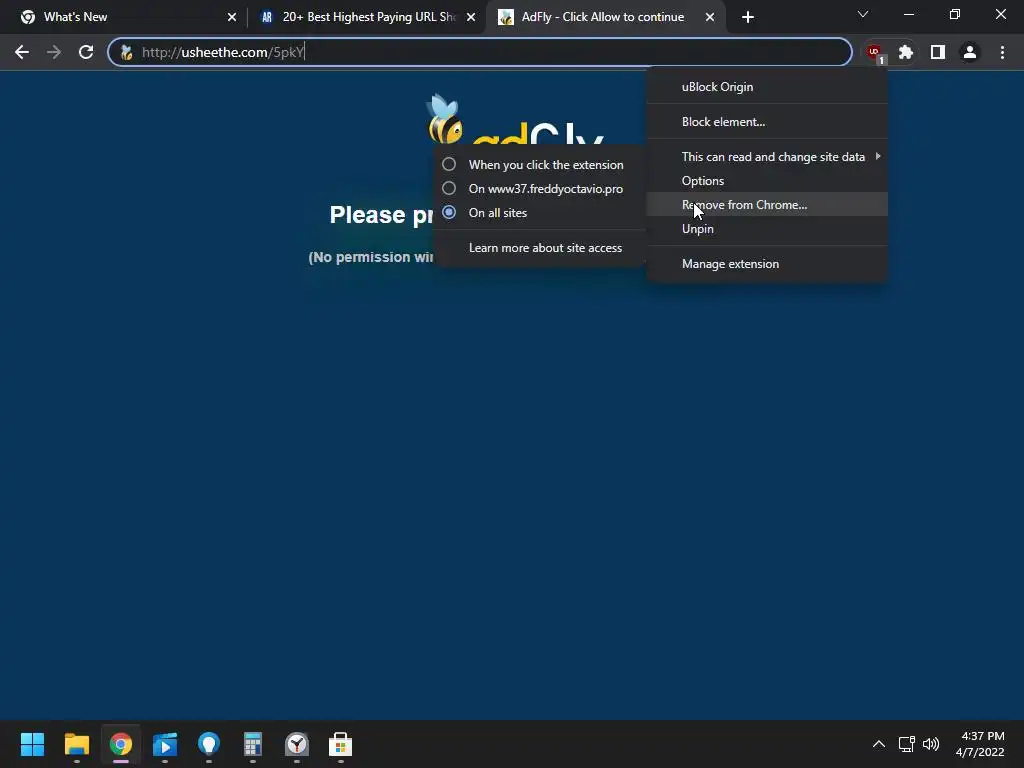The image size is (1024, 768).
Task: Open Chrome's three-dot main menu
Action: coord(1002,52)
